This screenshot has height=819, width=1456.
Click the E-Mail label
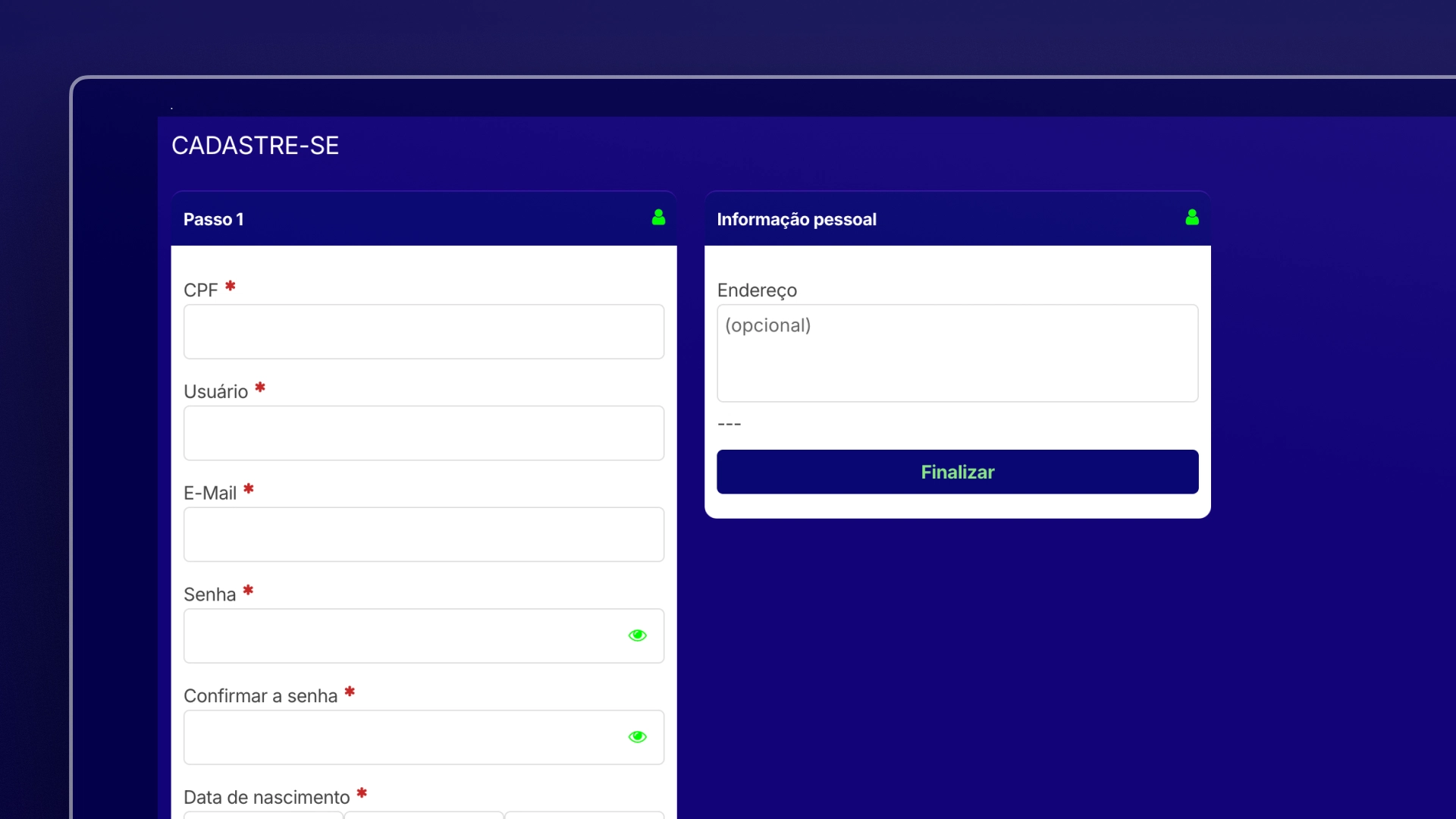(210, 493)
